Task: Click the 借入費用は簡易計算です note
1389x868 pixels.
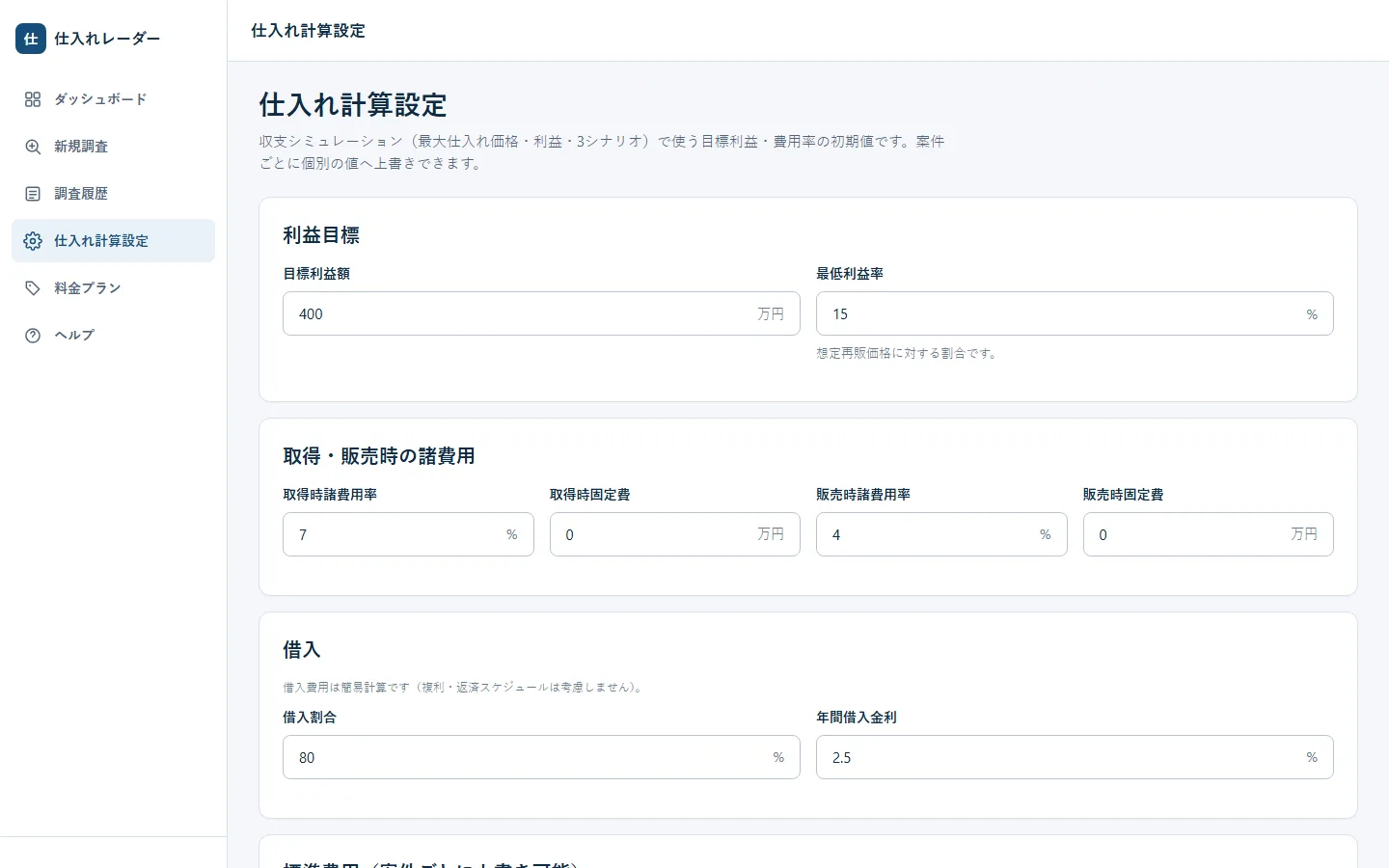Action: pos(464,688)
